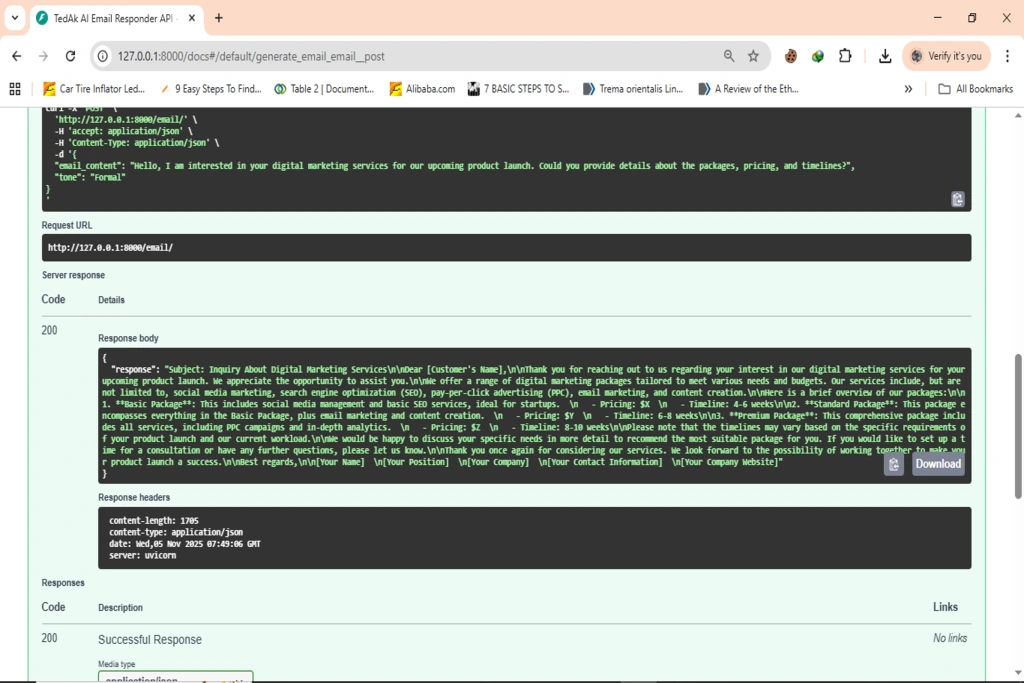Click the browser forward arrow
The height and width of the screenshot is (683, 1024).
pyautogui.click(x=43, y=56)
